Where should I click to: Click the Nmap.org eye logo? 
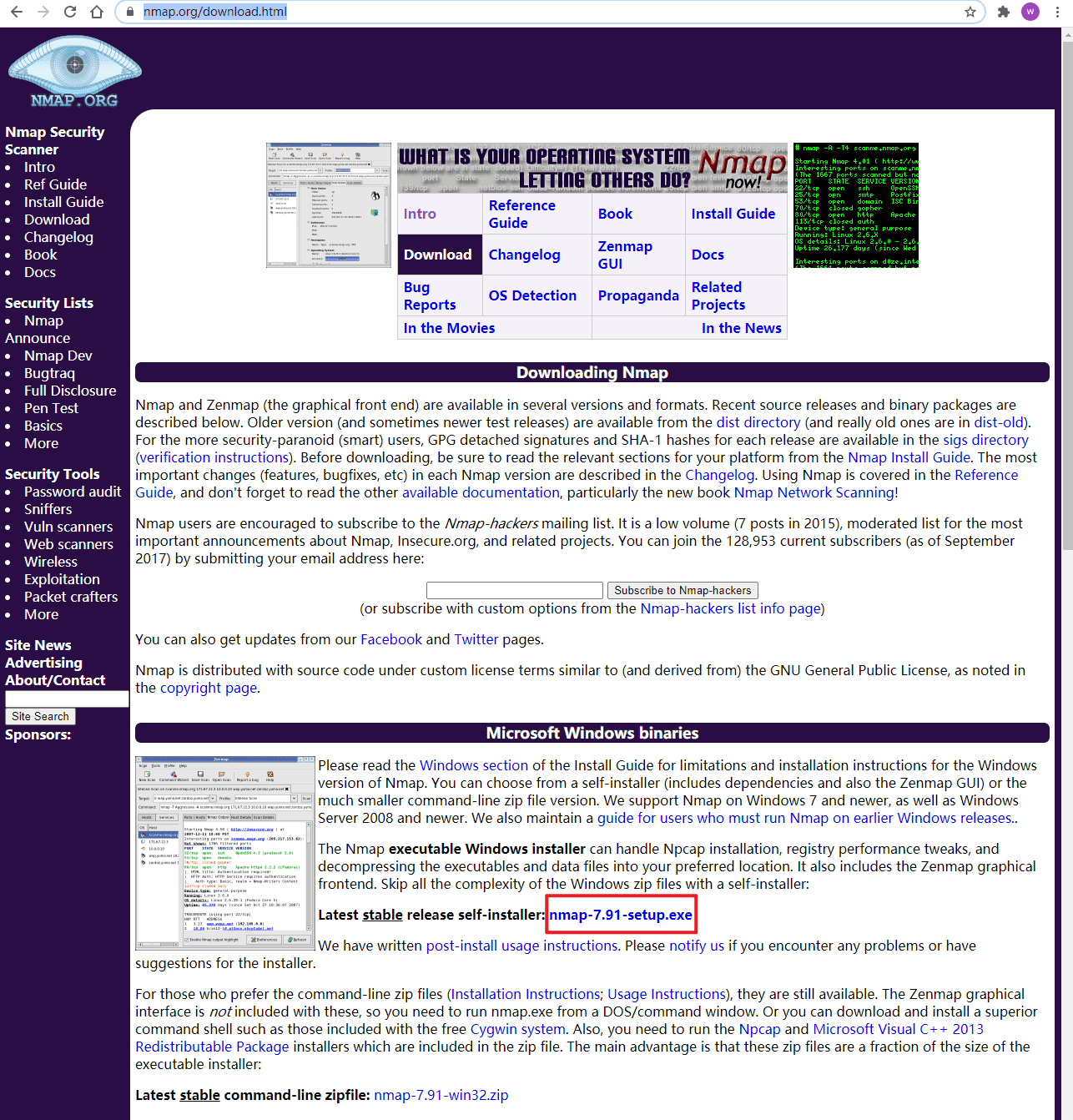tap(74, 72)
